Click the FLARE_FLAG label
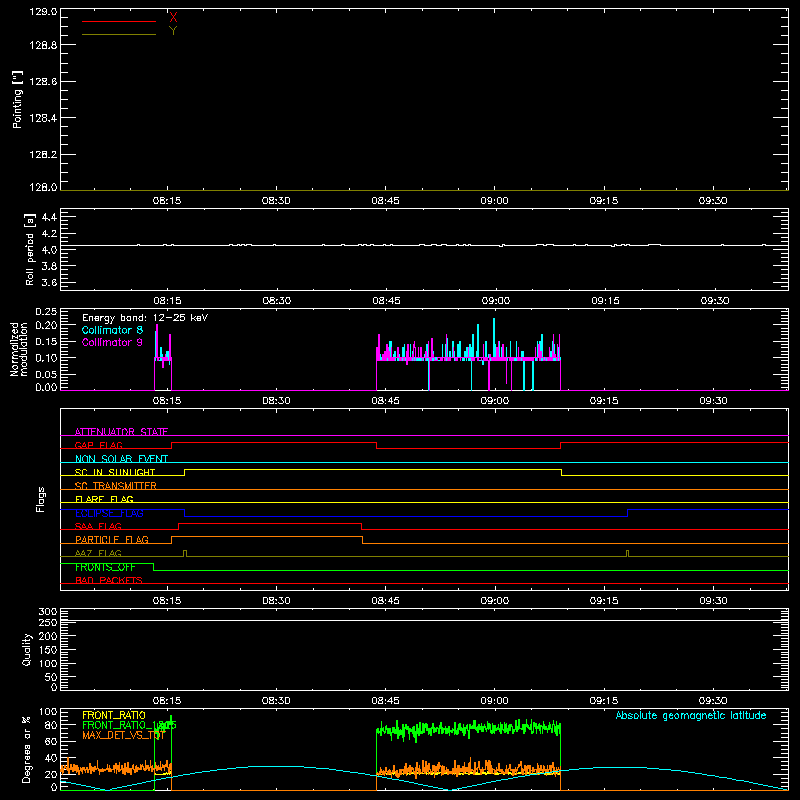The height and width of the screenshot is (800, 800). [104, 499]
